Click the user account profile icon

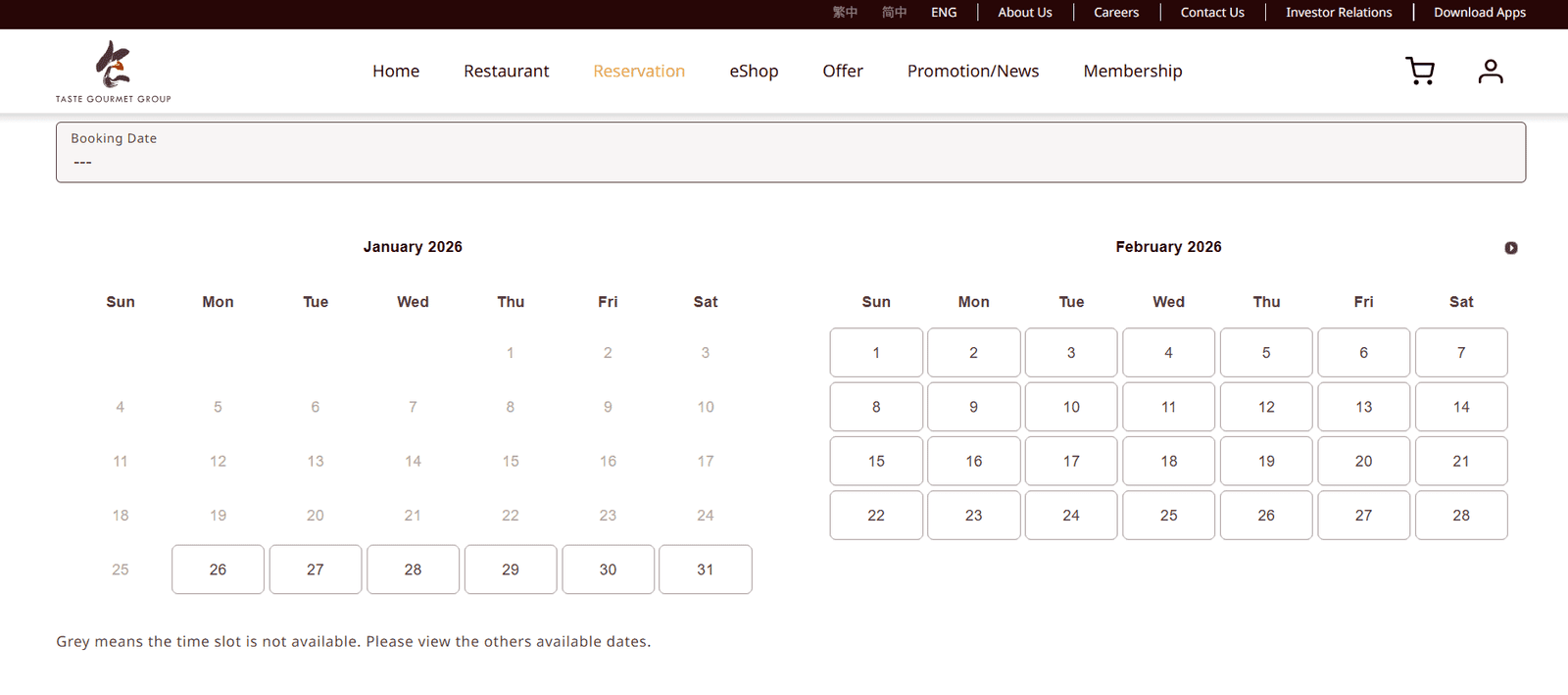tap(1490, 71)
